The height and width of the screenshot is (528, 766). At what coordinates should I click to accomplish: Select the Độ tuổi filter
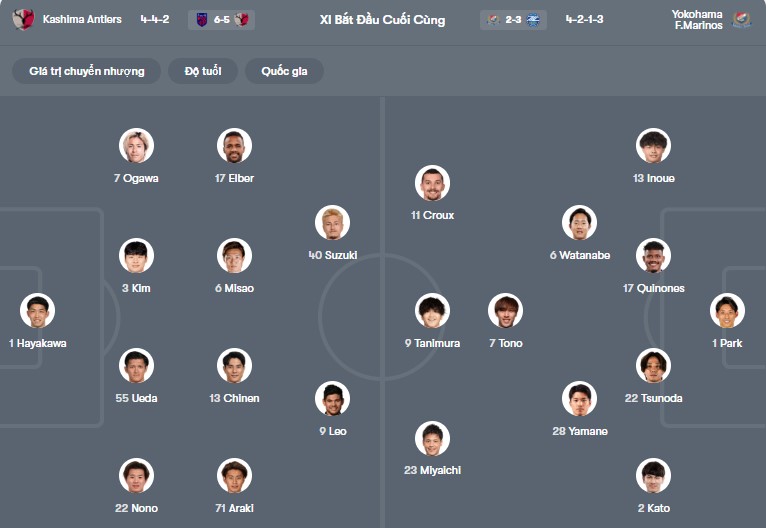202,71
